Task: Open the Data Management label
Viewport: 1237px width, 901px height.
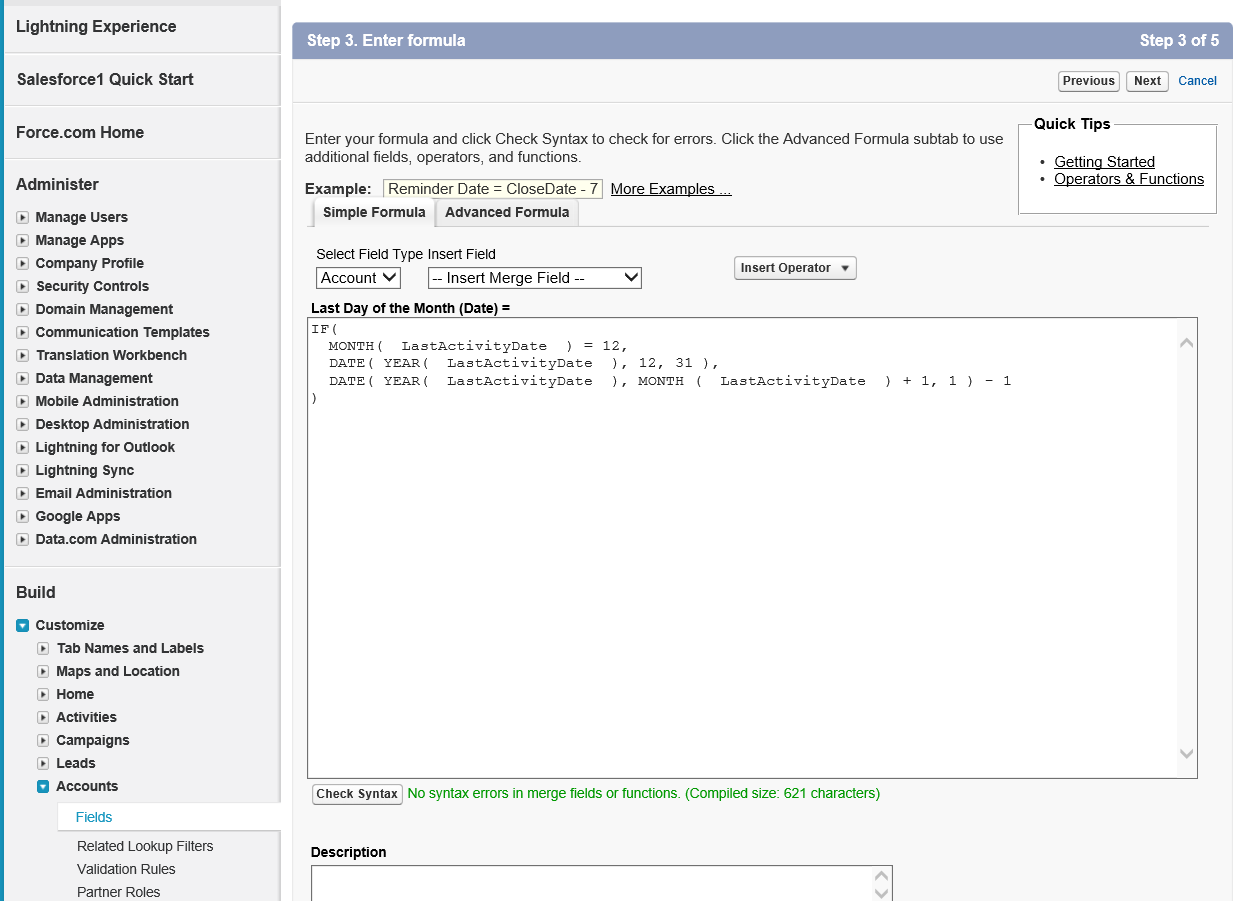Action: (94, 378)
